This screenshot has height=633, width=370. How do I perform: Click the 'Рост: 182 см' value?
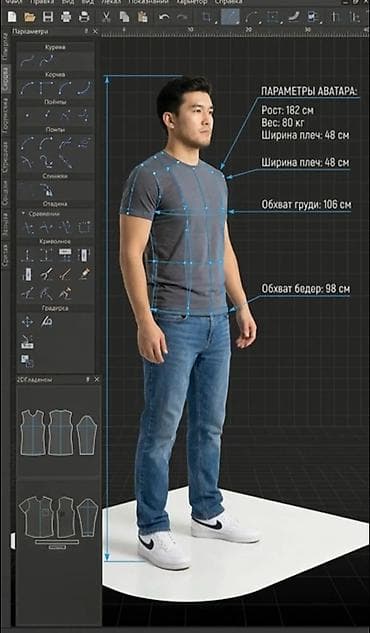point(287,110)
